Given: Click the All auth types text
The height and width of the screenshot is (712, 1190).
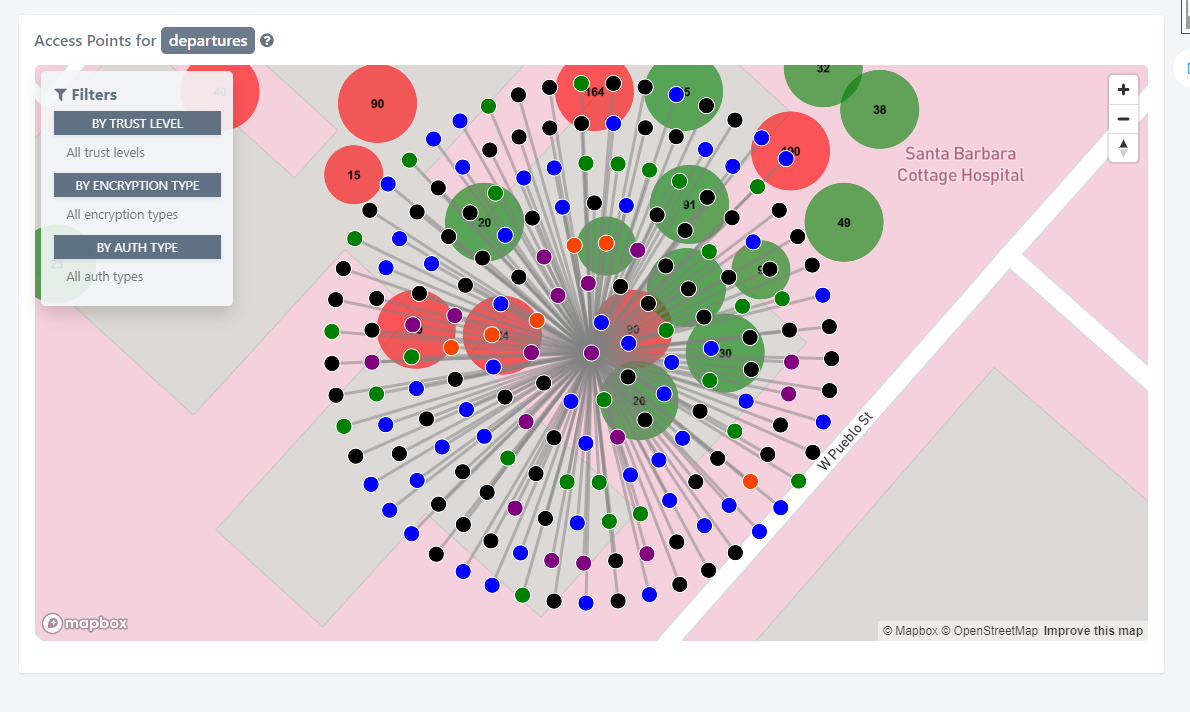Looking at the screenshot, I should coord(105,277).
